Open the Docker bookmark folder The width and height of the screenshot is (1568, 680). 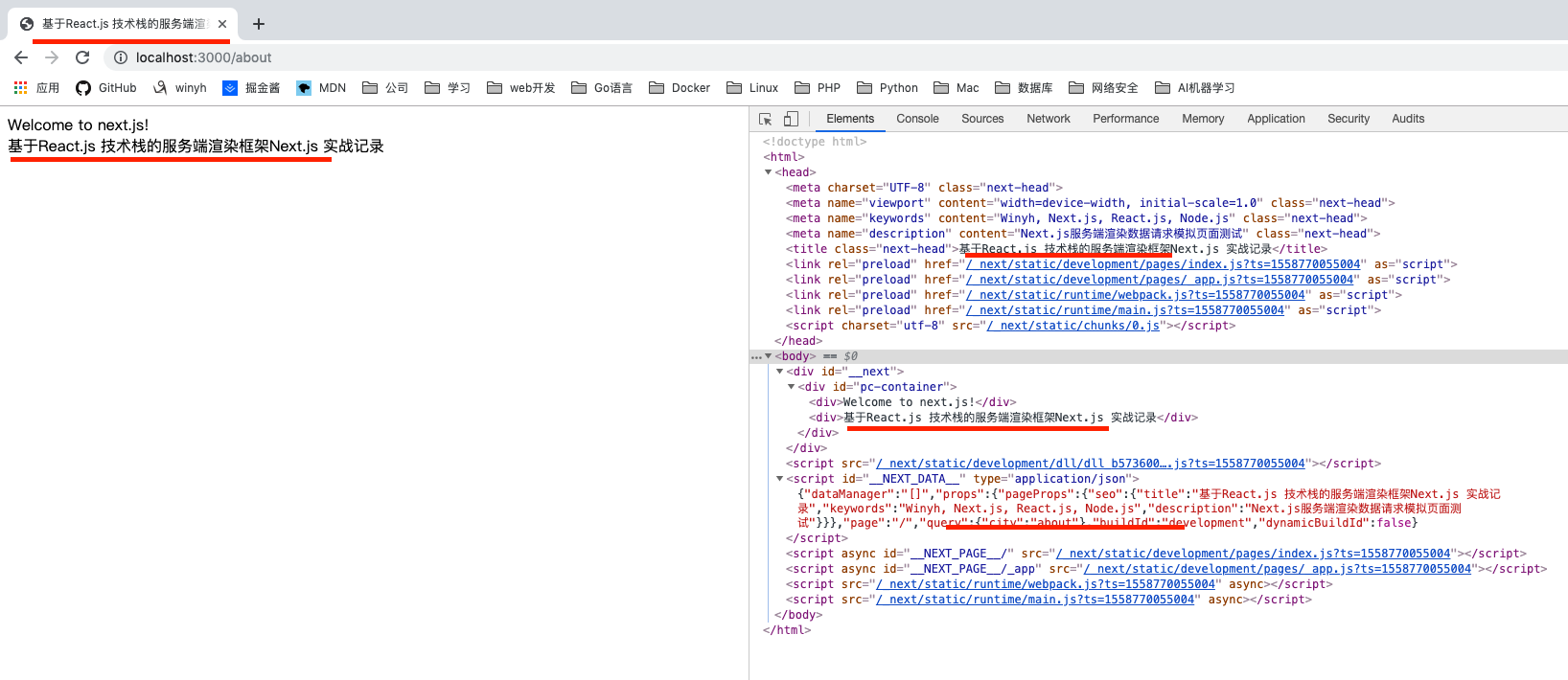[x=680, y=87]
